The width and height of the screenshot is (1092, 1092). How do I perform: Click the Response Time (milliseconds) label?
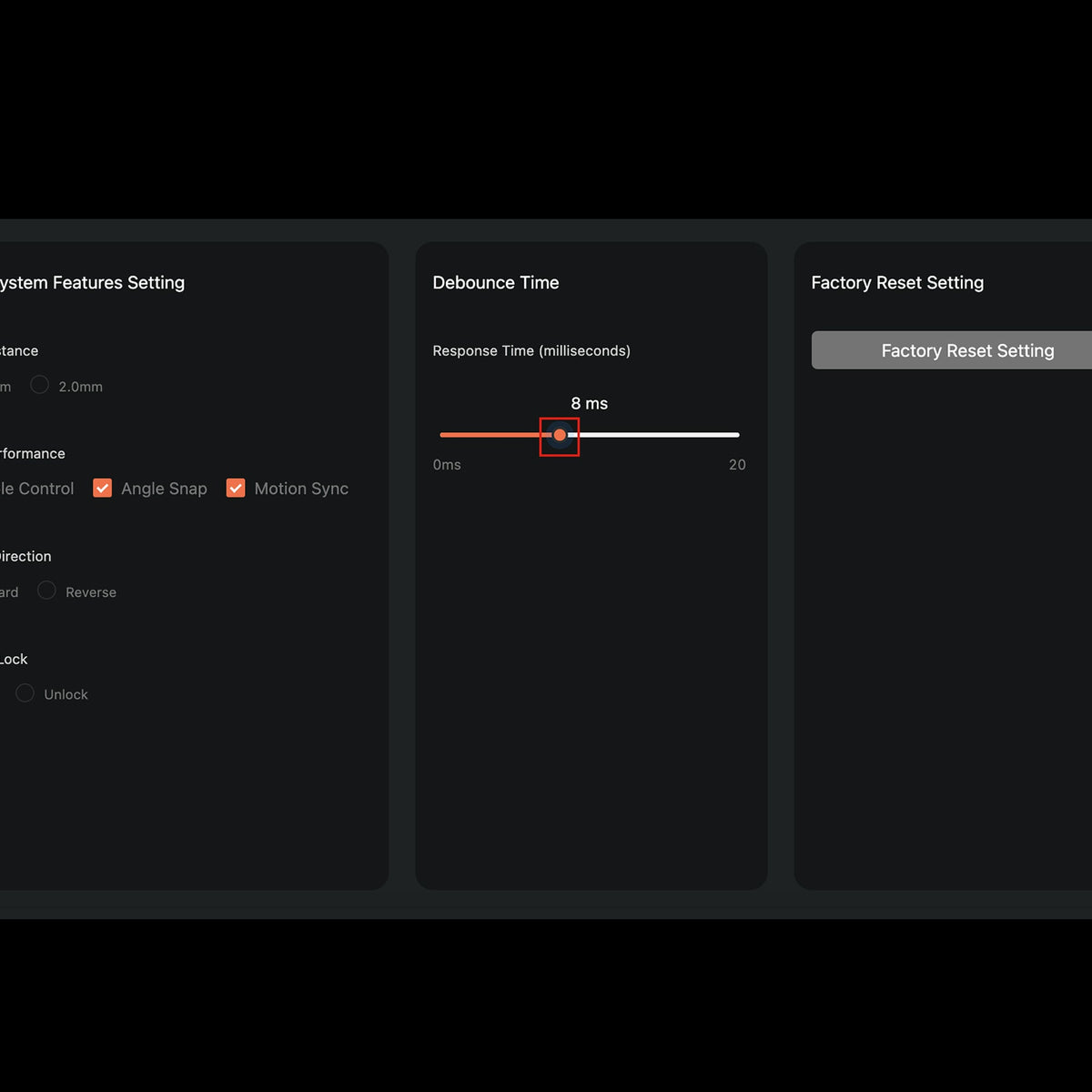531,350
